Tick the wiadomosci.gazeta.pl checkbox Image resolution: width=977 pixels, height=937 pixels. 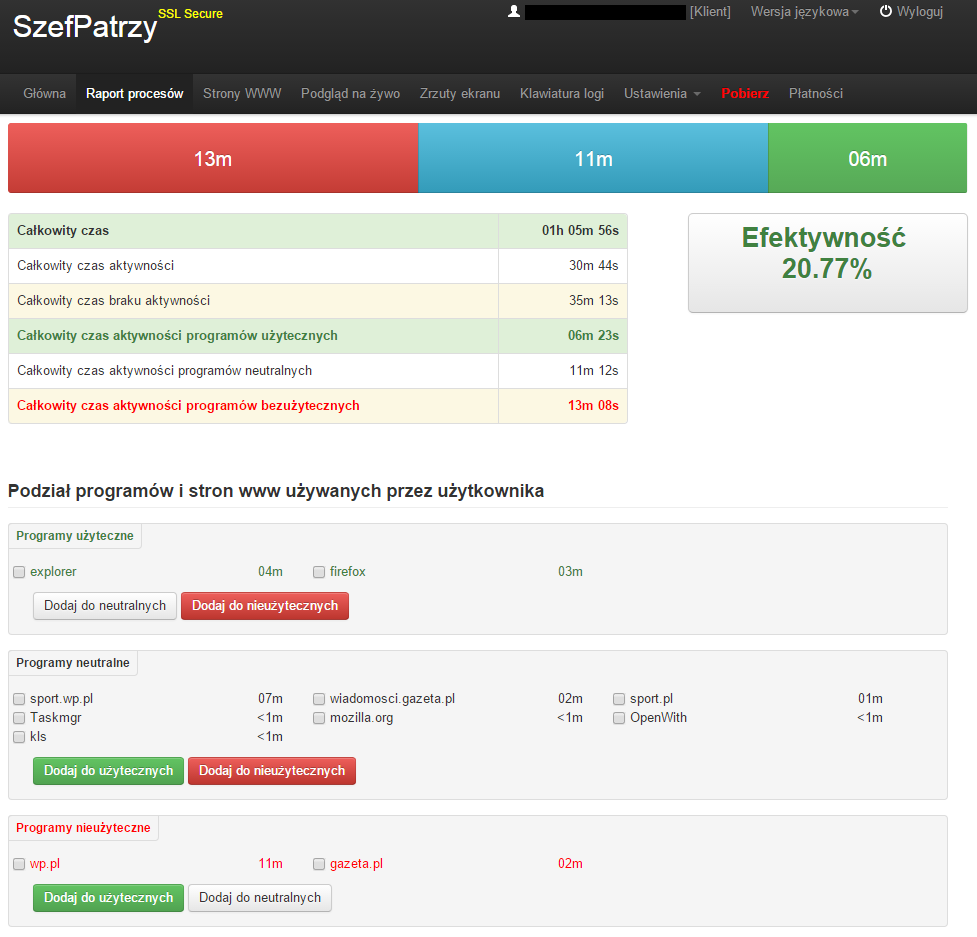[319, 699]
